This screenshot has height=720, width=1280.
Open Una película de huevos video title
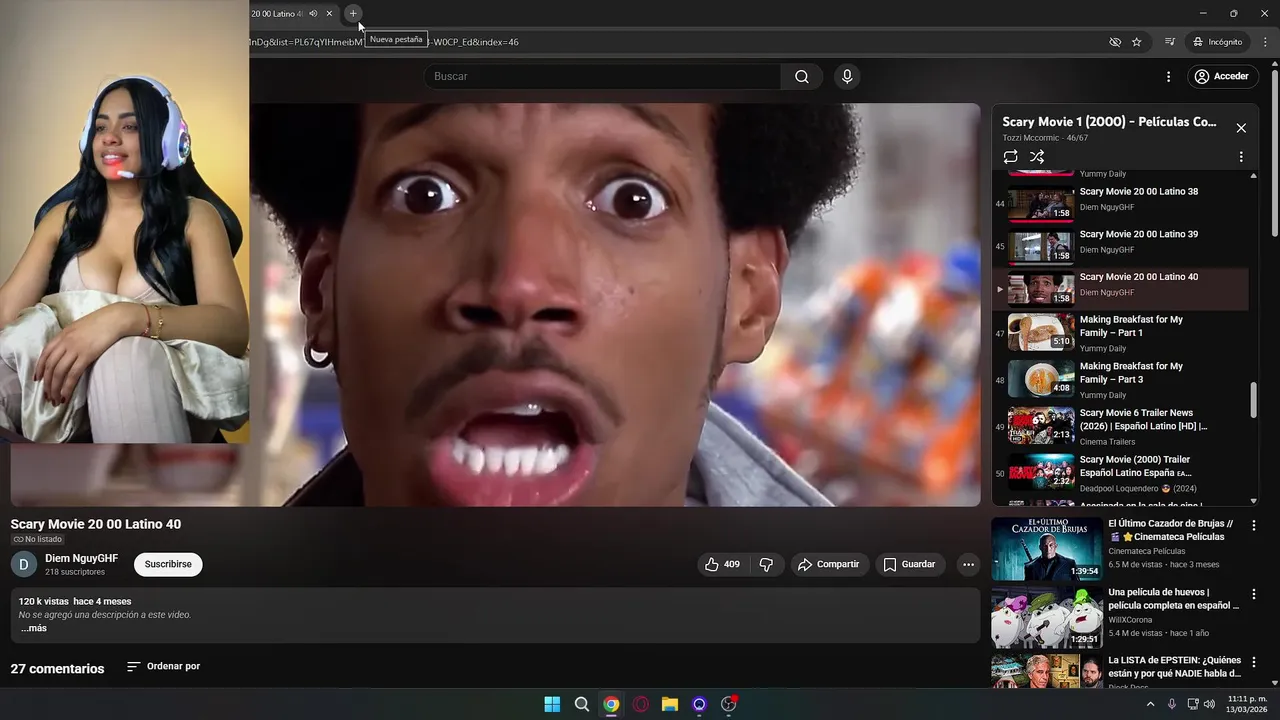tap(1173, 598)
